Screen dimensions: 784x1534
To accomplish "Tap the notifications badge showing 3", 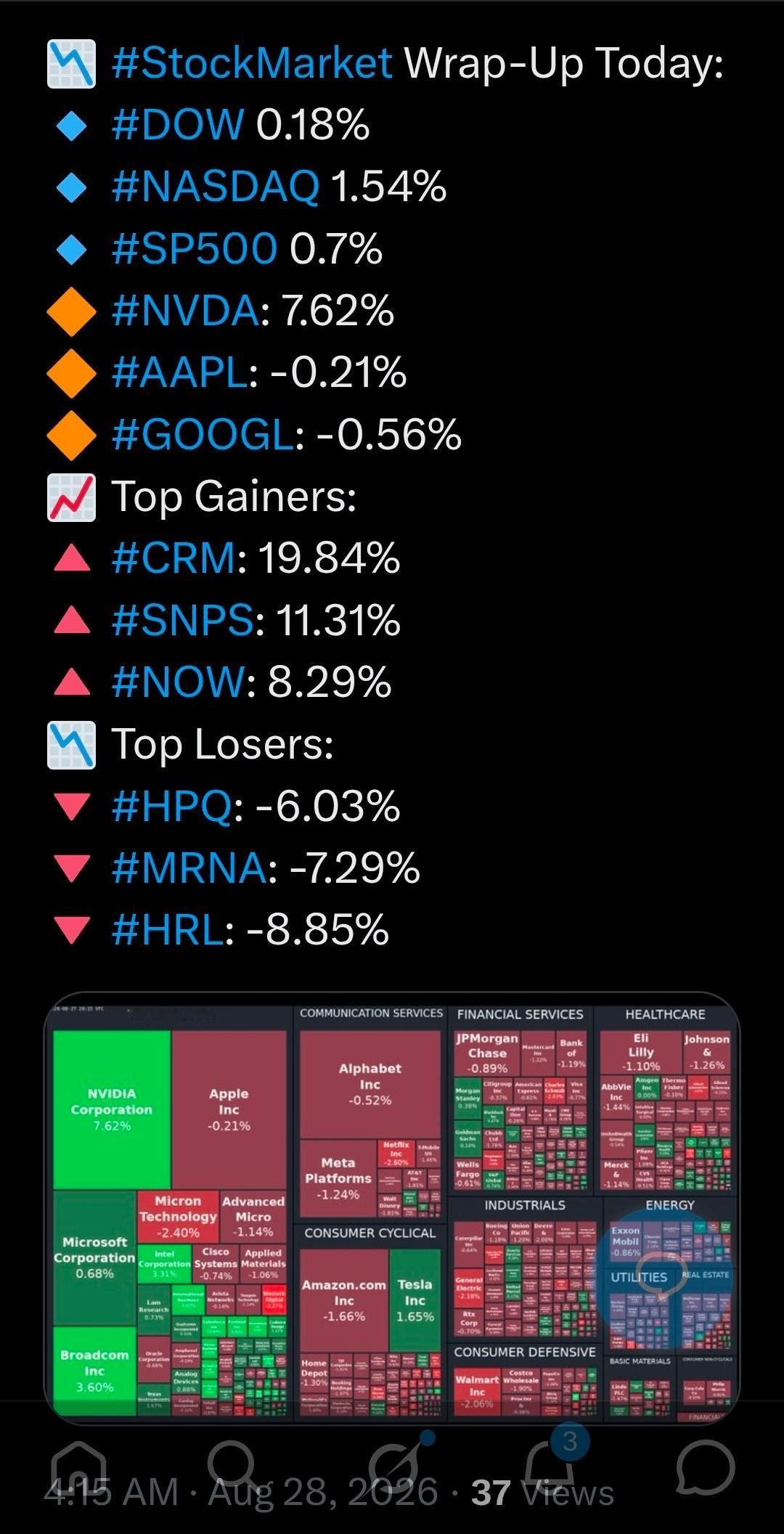I will [x=570, y=1440].
